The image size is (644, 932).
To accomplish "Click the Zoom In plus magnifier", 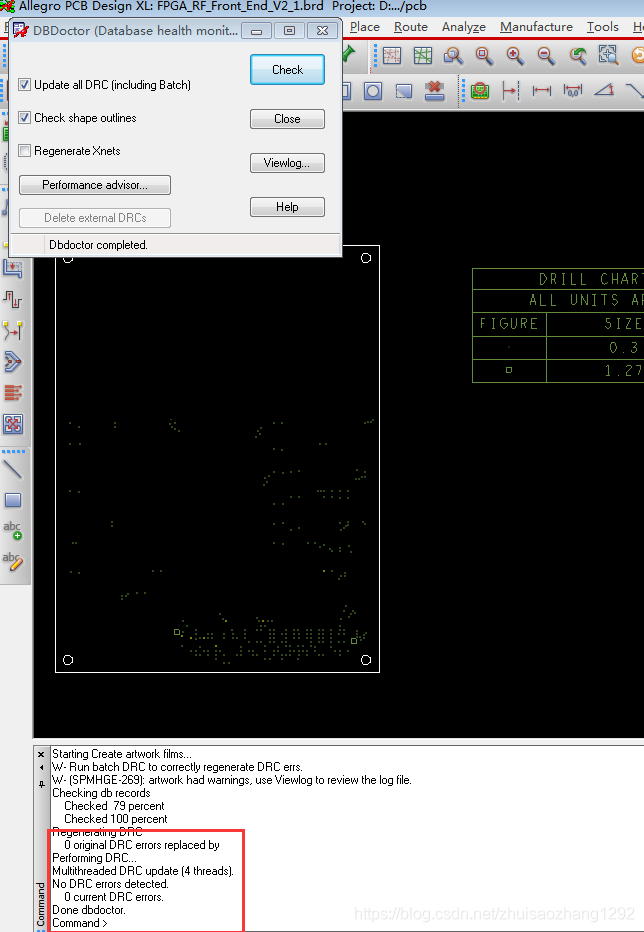I will pyautogui.click(x=515, y=56).
